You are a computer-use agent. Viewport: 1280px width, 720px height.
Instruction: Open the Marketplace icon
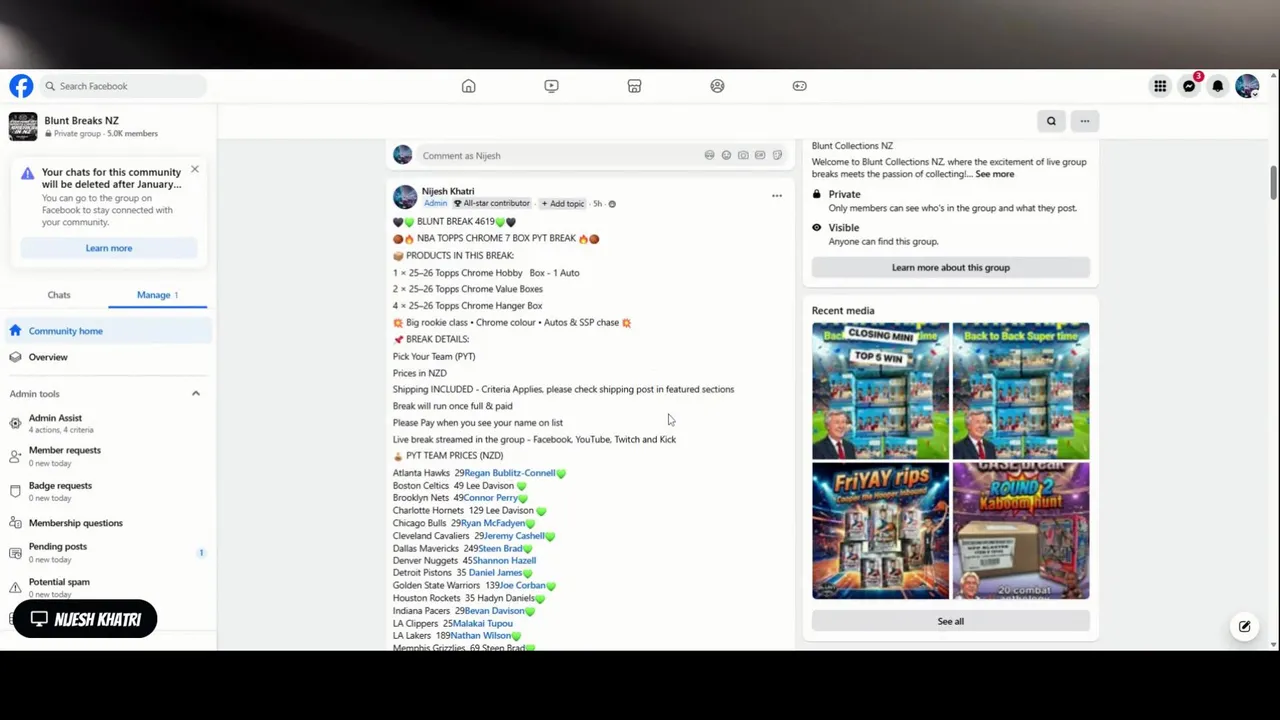pos(634,86)
